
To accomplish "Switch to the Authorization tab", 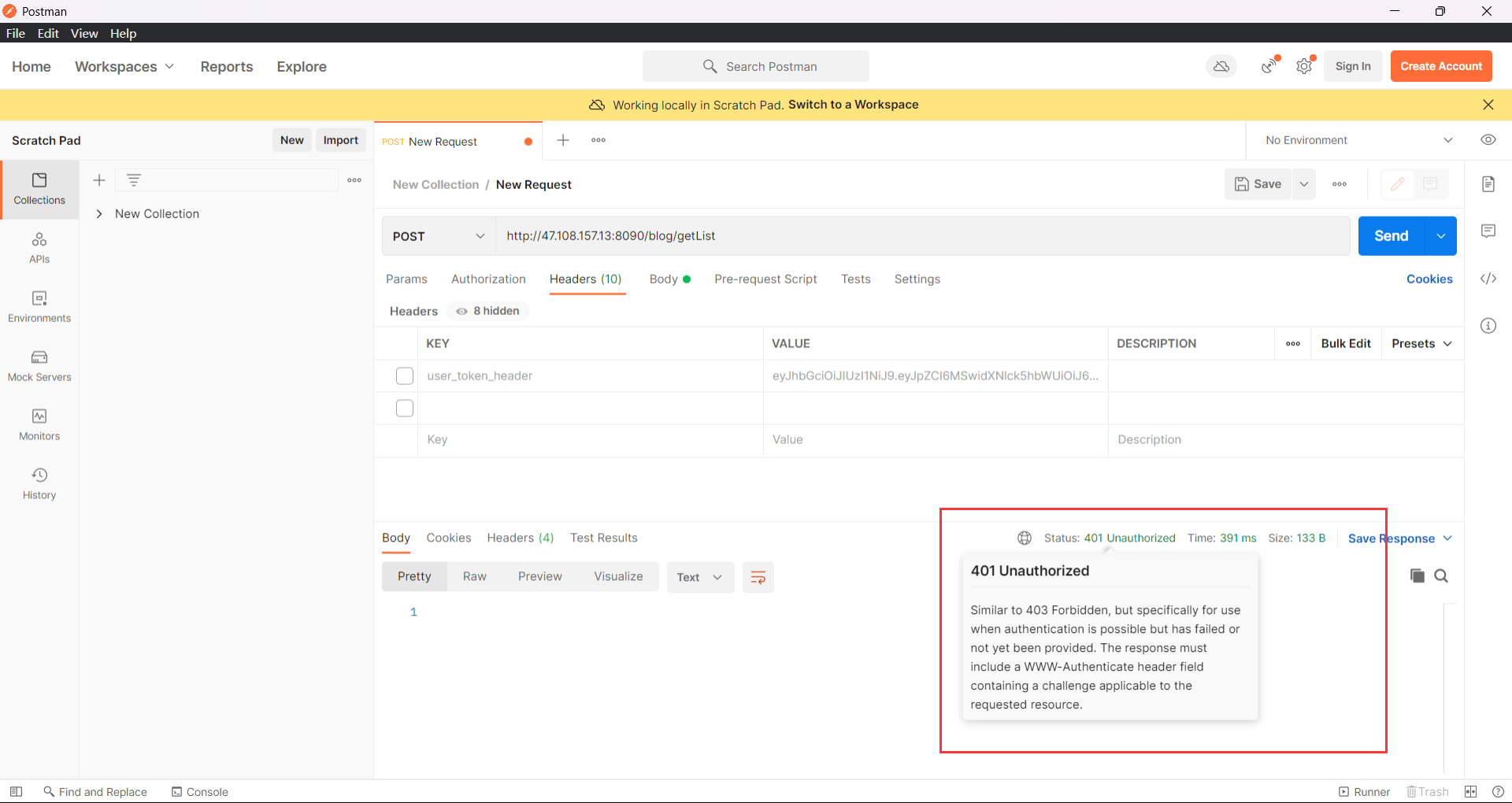I will pyautogui.click(x=488, y=279).
